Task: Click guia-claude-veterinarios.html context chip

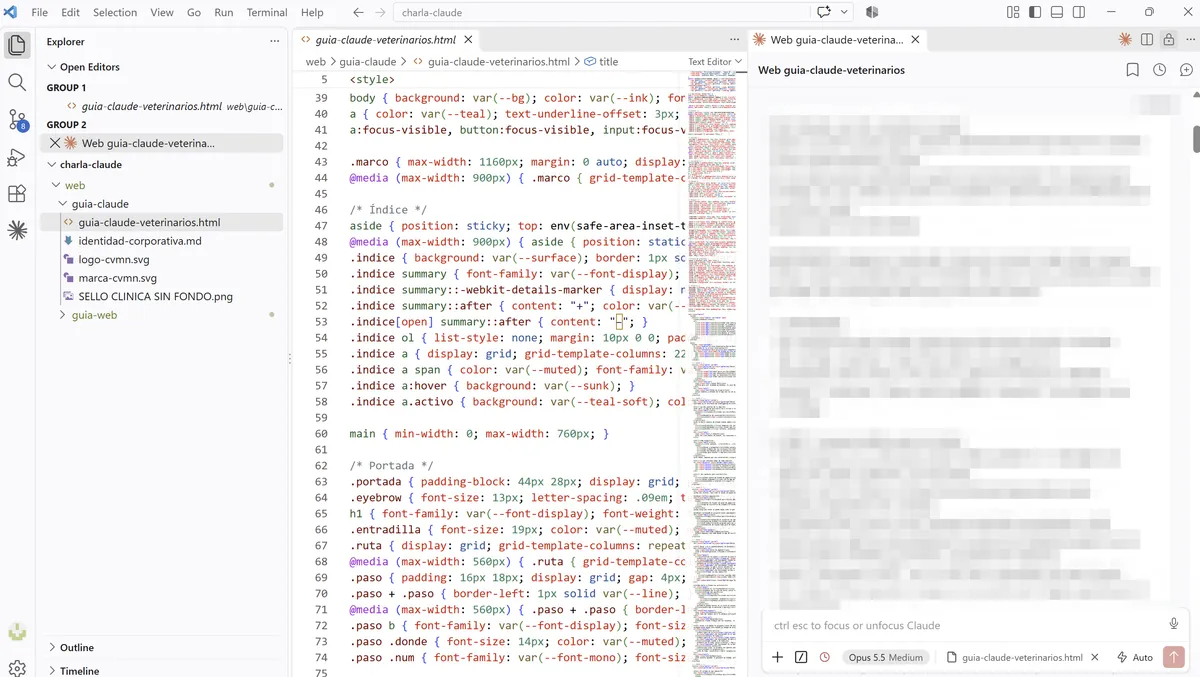Action: click(1014, 657)
